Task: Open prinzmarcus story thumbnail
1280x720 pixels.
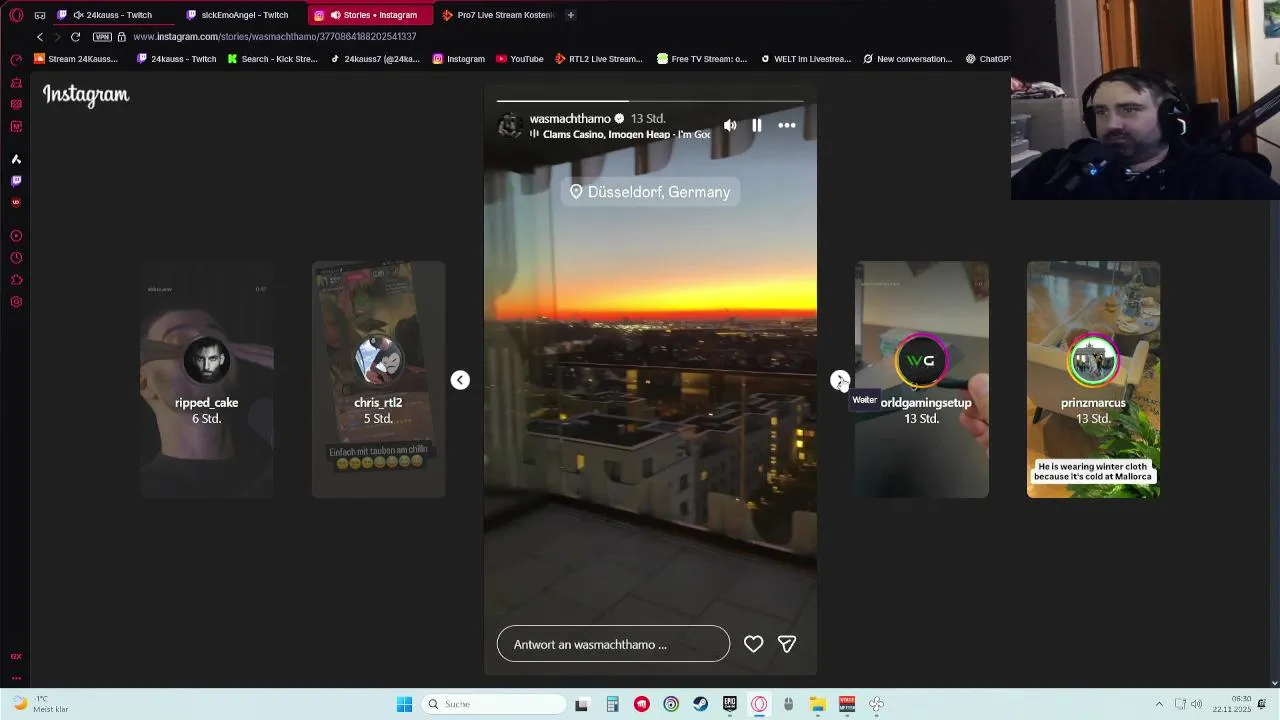Action: [1093, 380]
